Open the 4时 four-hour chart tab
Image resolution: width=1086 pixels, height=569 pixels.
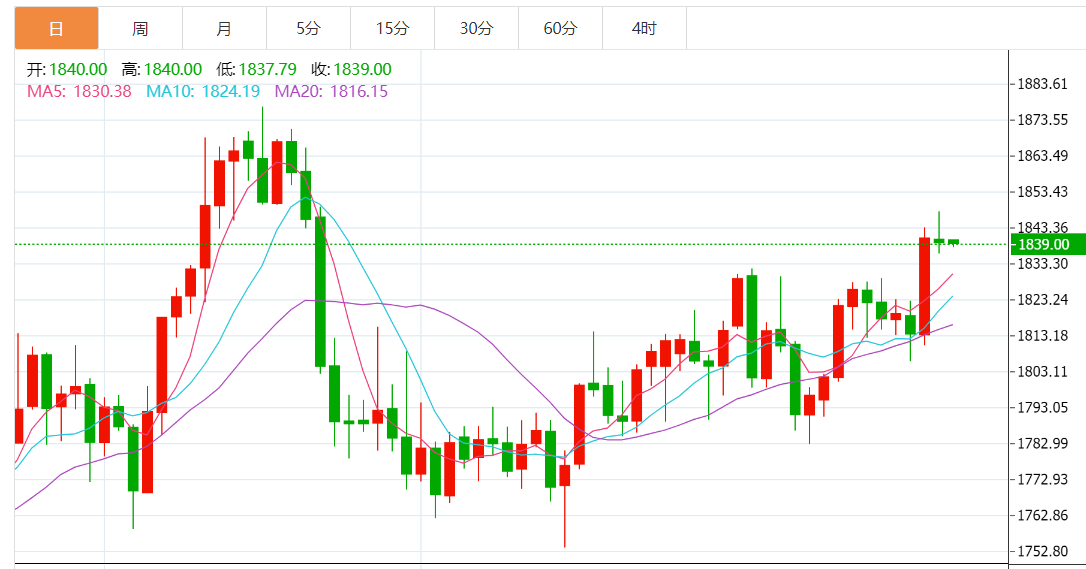[x=644, y=28]
